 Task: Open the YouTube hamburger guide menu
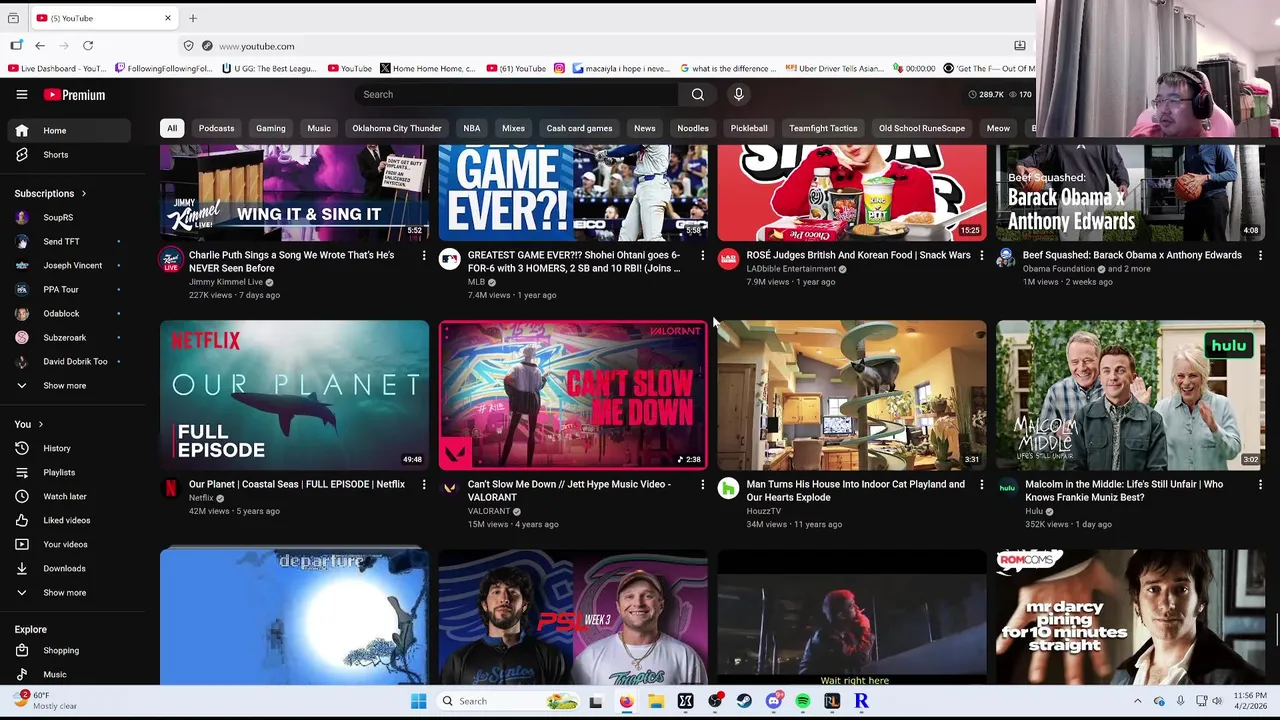pyautogui.click(x=21, y=94)
